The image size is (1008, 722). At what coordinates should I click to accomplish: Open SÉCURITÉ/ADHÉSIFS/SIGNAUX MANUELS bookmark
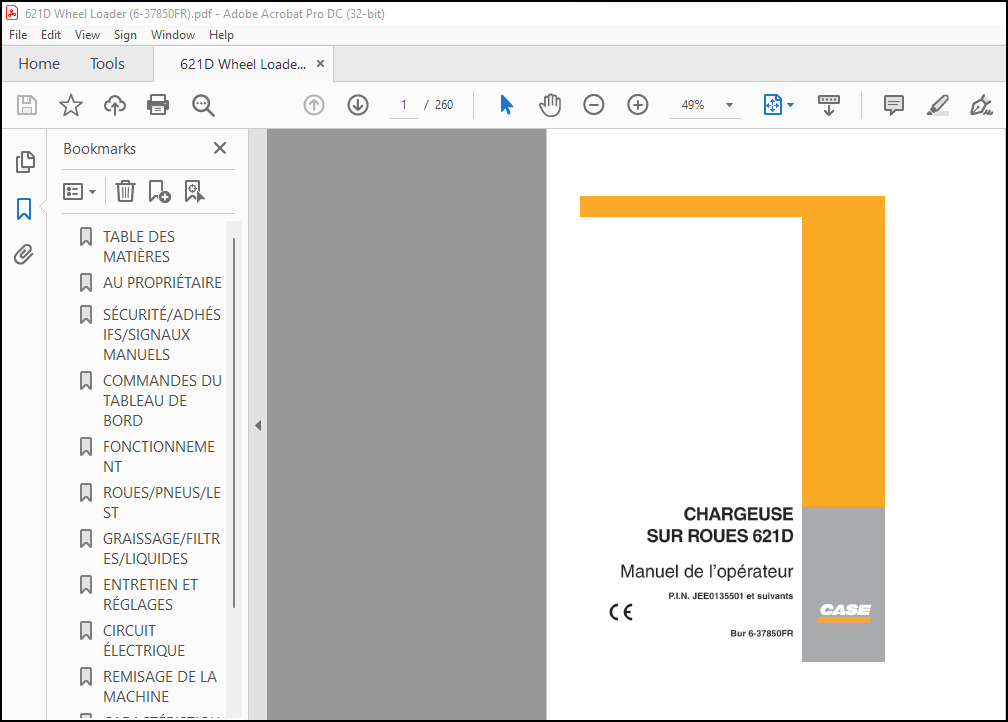[x=161, y=334]
